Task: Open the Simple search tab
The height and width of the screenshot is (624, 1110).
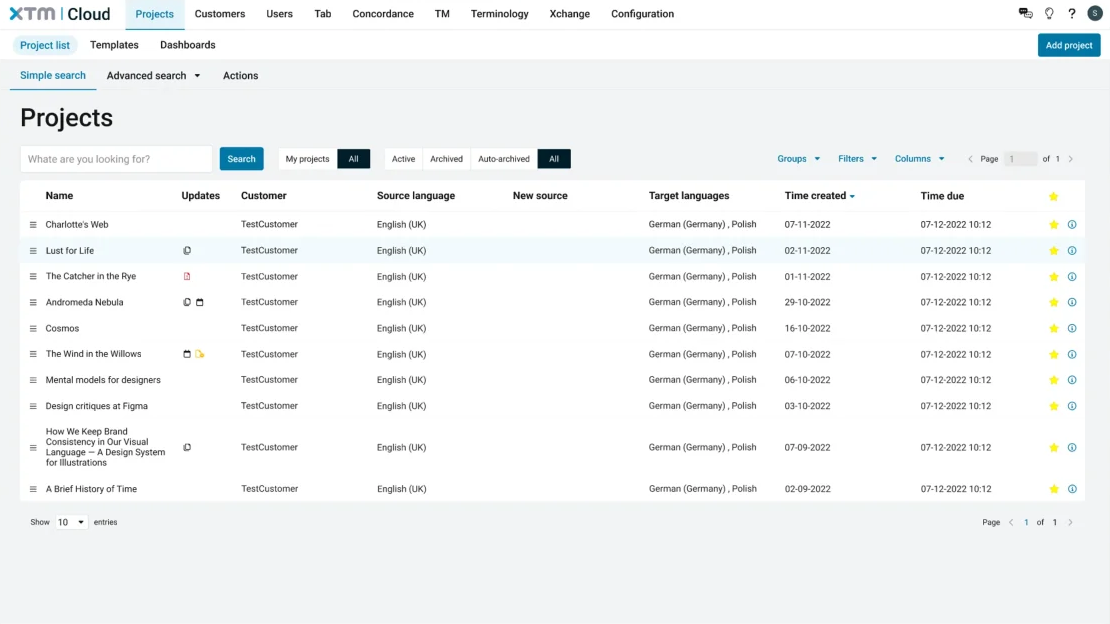Action: [x=52, y=76]
